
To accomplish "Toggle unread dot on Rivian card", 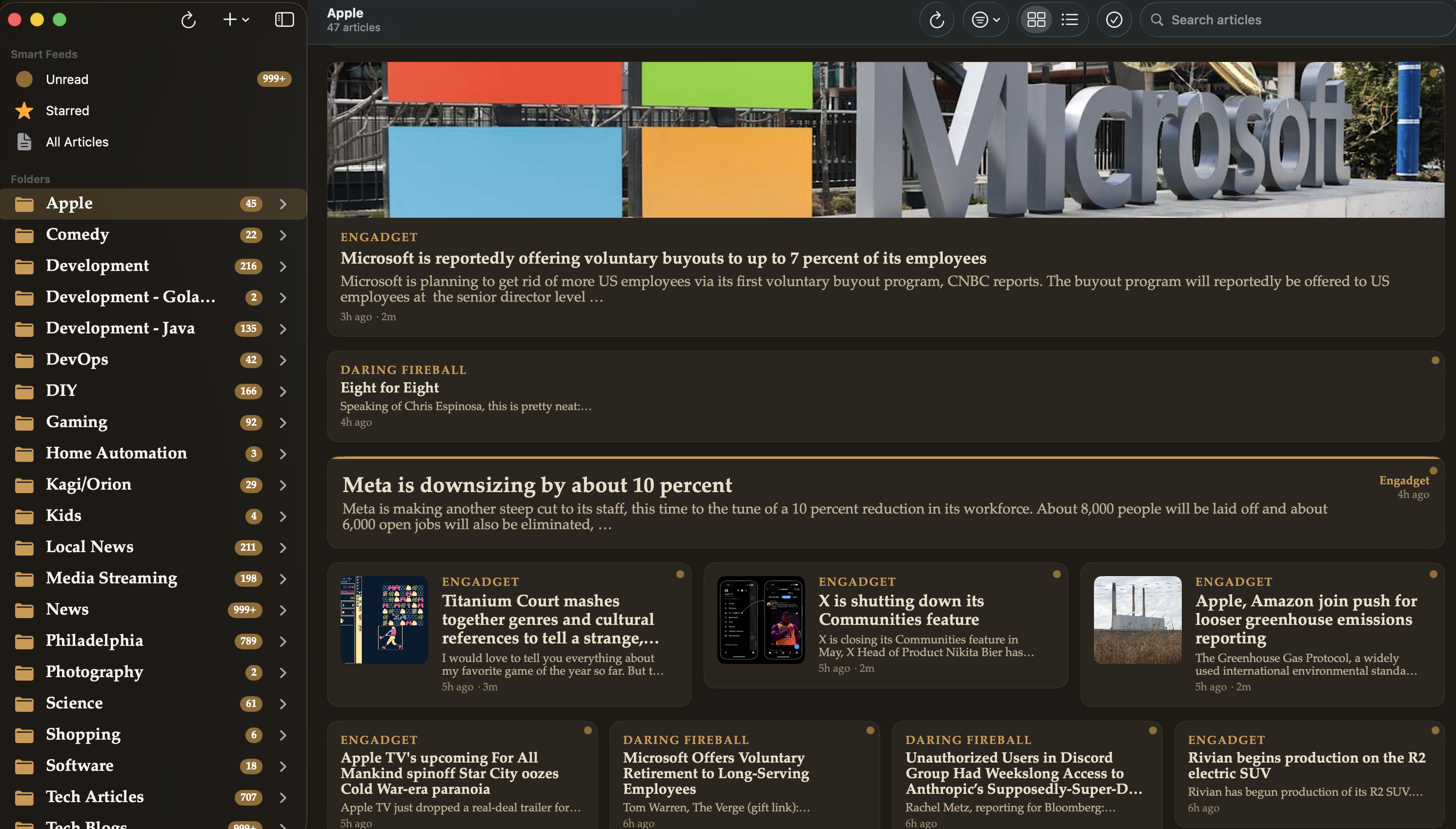I will pos(1435,730).
